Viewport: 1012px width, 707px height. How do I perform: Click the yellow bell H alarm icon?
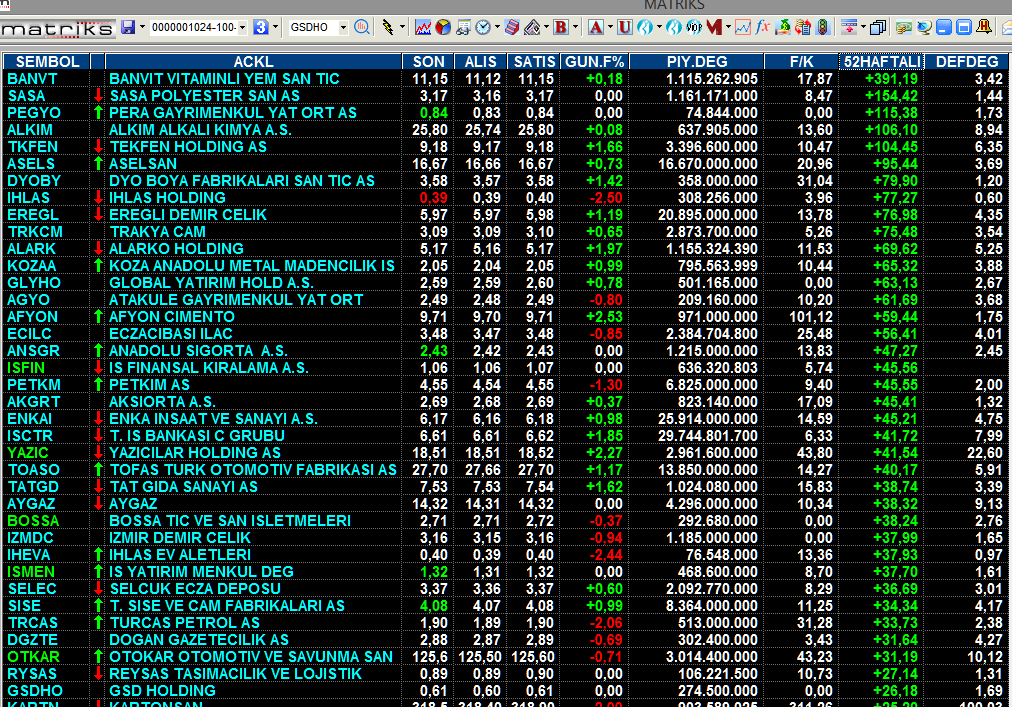tap(984, 27)
